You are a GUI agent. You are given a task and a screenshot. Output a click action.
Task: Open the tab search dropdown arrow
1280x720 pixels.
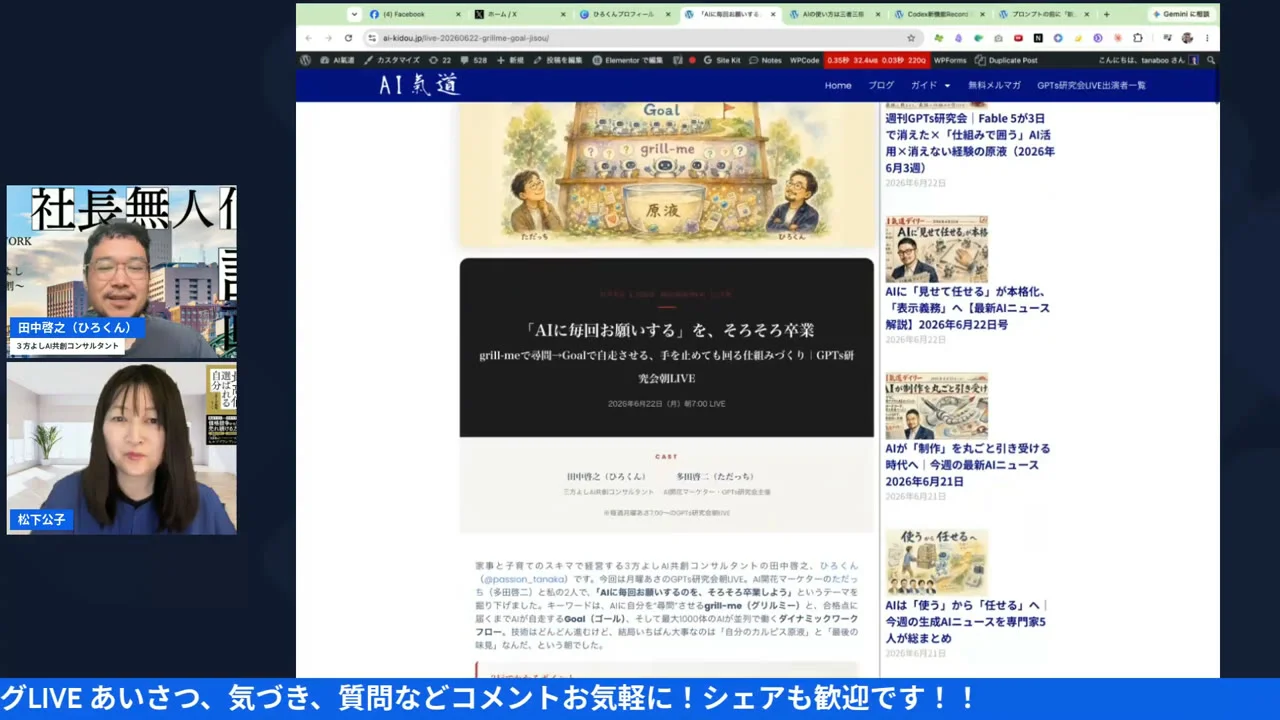354,14
